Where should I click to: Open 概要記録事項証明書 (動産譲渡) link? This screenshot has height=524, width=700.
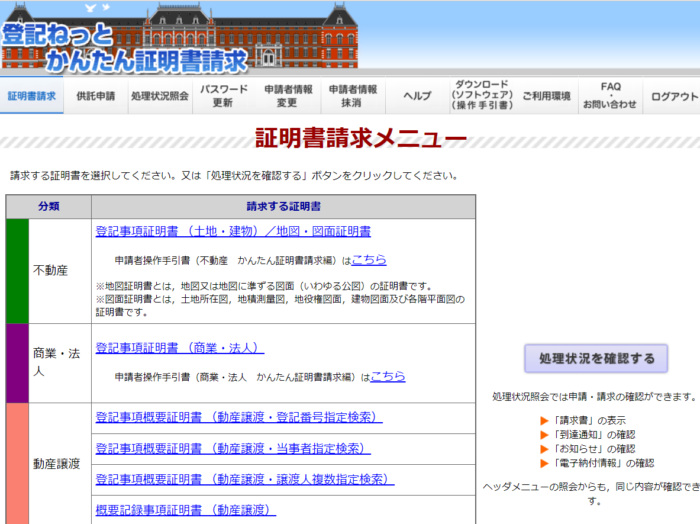(186, 510)
